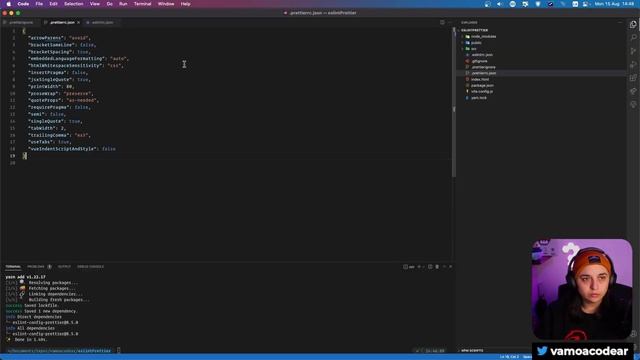Click the public folder icon
Image resolution: width=640 pixels, height=360 pixels.
click(x=468, y=42)
